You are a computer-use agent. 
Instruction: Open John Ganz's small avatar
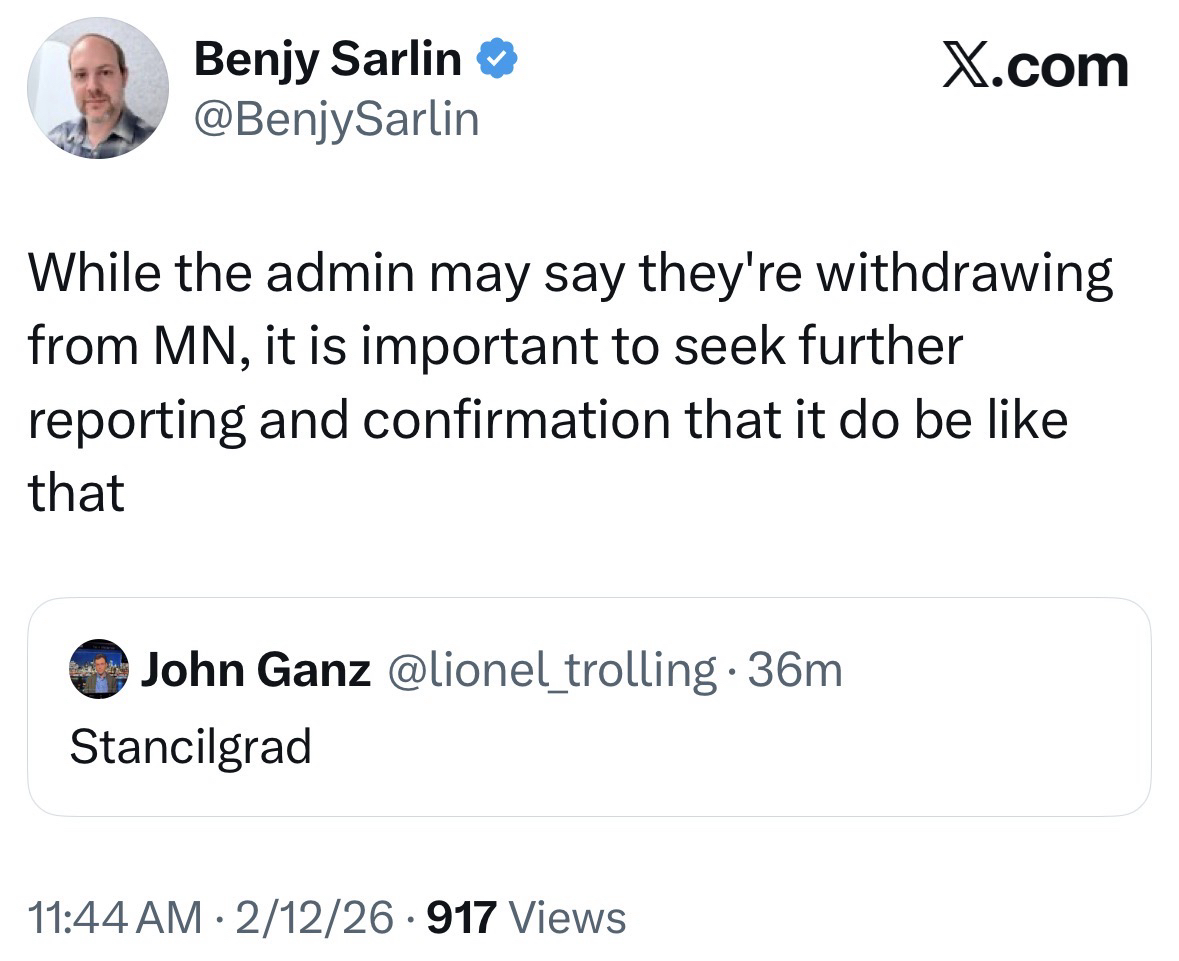pyautogui.click(x=99, y=668)
